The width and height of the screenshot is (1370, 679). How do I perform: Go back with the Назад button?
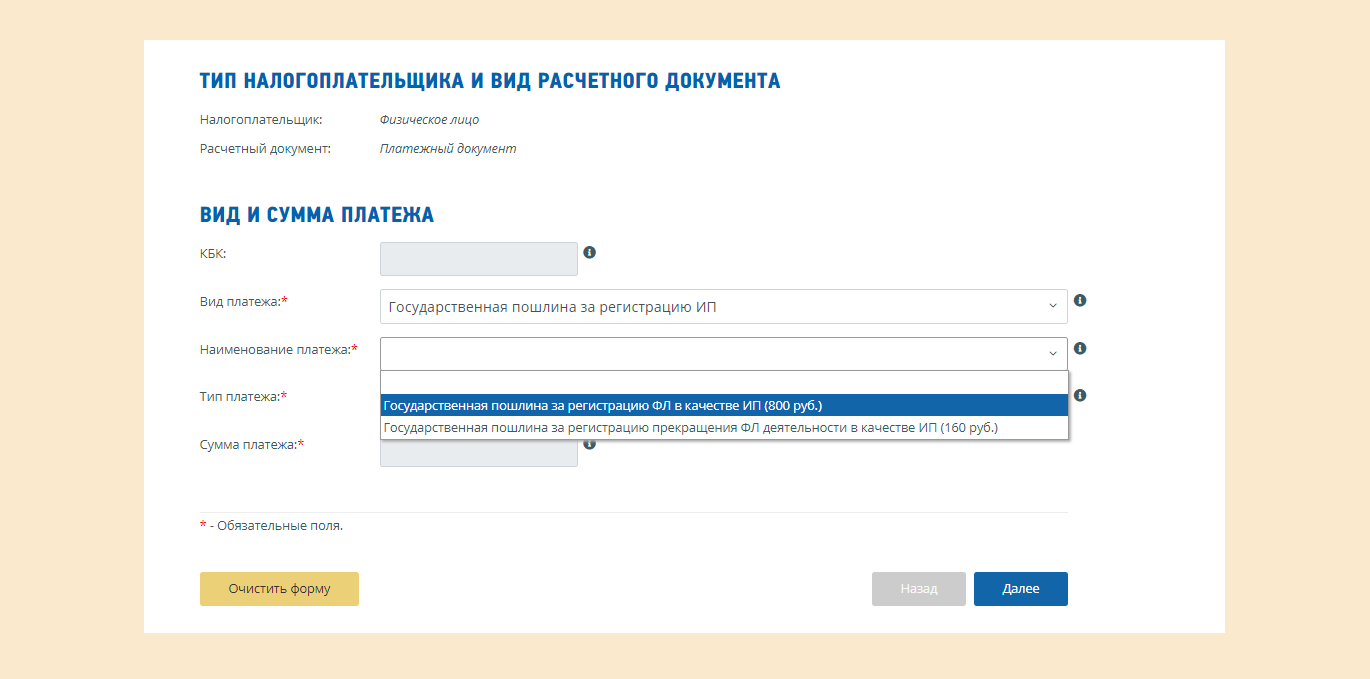[x=918, y=589]
